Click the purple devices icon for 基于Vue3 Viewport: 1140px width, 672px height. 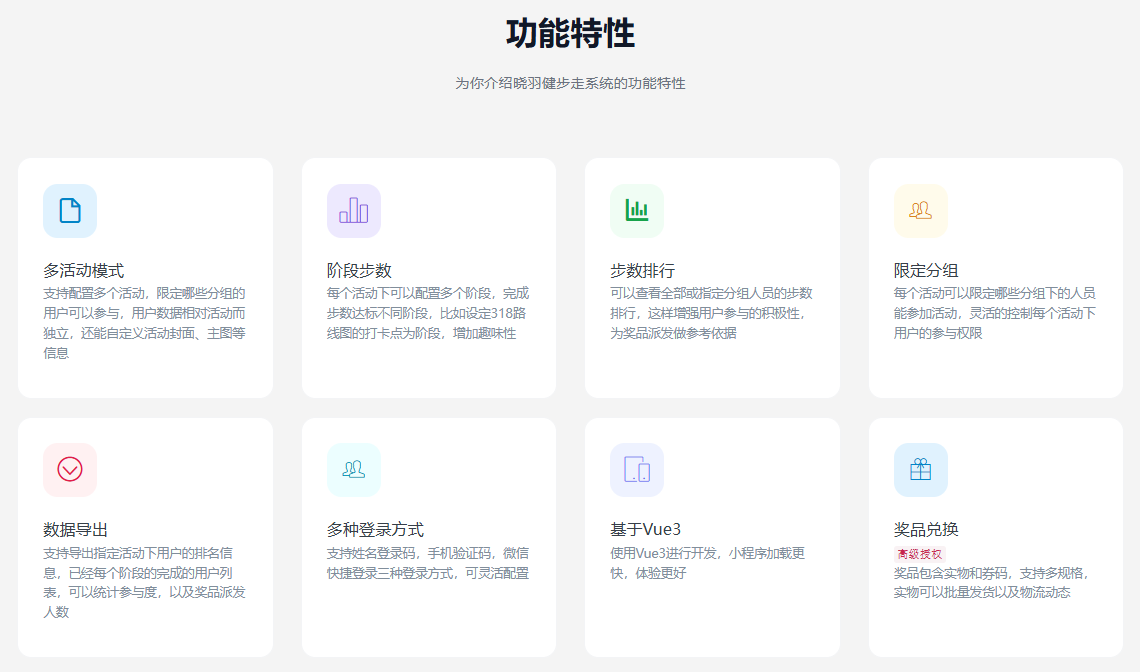[x=637, y=470]
